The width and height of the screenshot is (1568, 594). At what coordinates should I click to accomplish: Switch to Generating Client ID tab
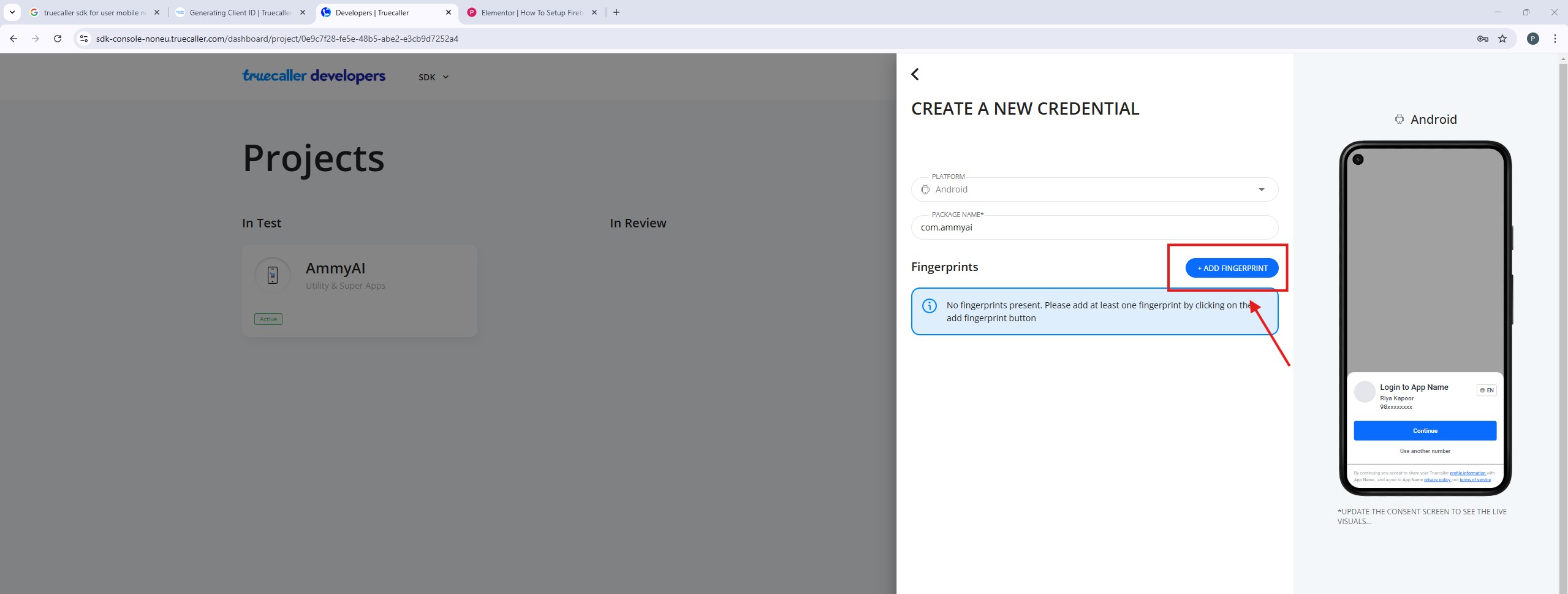[240, 12]
